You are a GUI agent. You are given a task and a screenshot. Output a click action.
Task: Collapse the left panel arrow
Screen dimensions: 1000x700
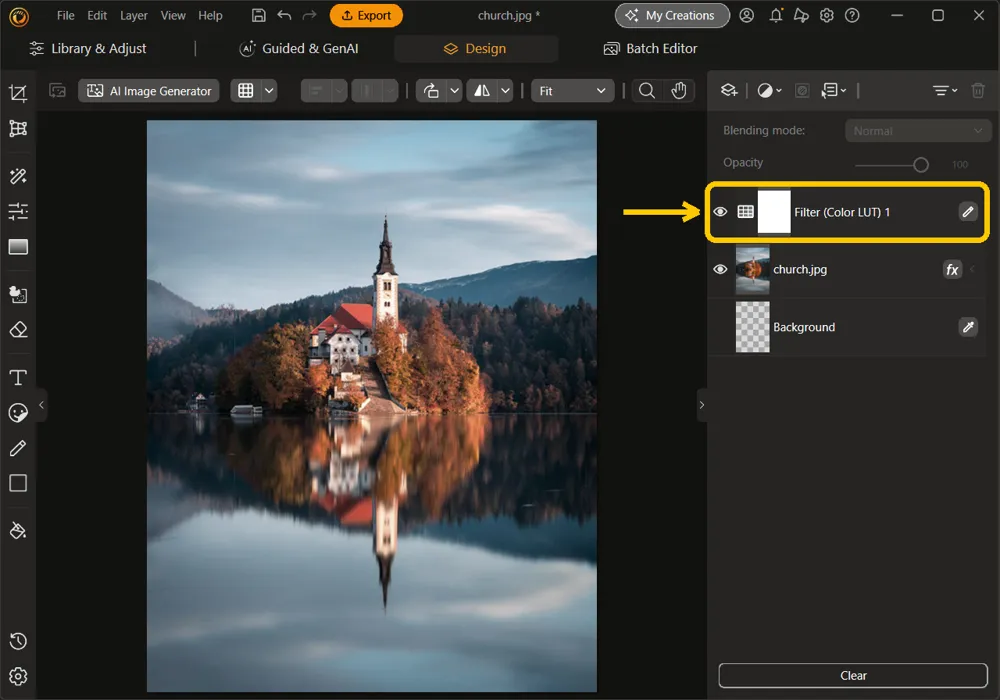point(41,405)
